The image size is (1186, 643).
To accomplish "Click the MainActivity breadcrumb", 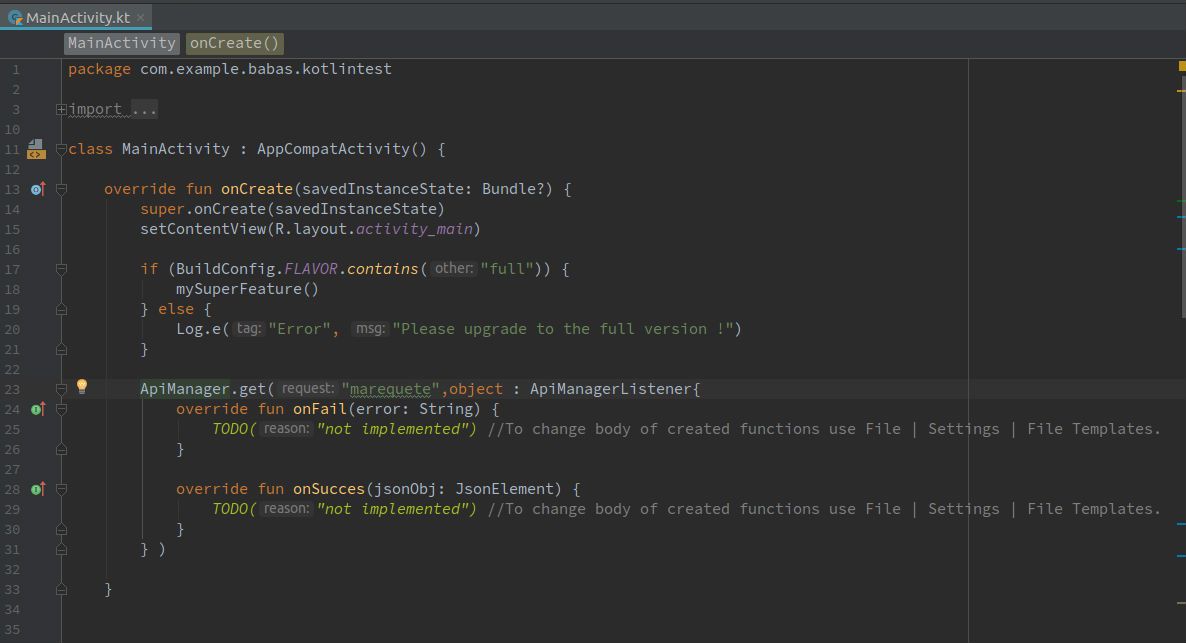I will [x=121, y=43].
